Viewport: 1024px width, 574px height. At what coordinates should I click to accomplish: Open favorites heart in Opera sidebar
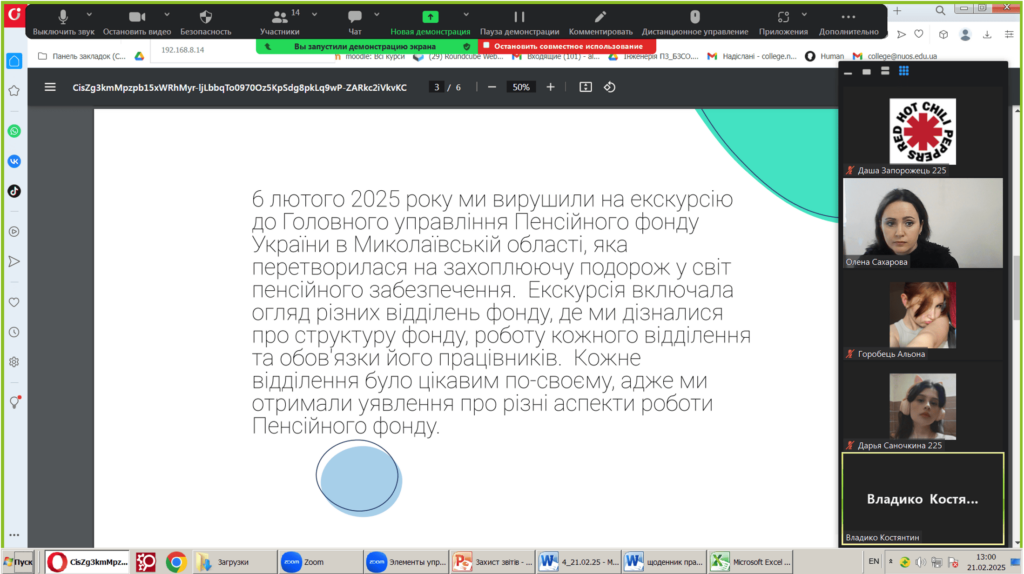click(x=14, y=302)
